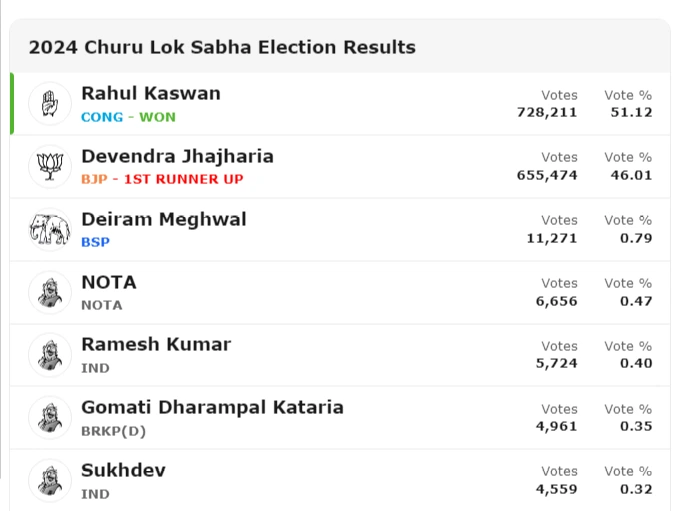
Task: Click the CONG - WON party label
Action: tap(128, 117)
